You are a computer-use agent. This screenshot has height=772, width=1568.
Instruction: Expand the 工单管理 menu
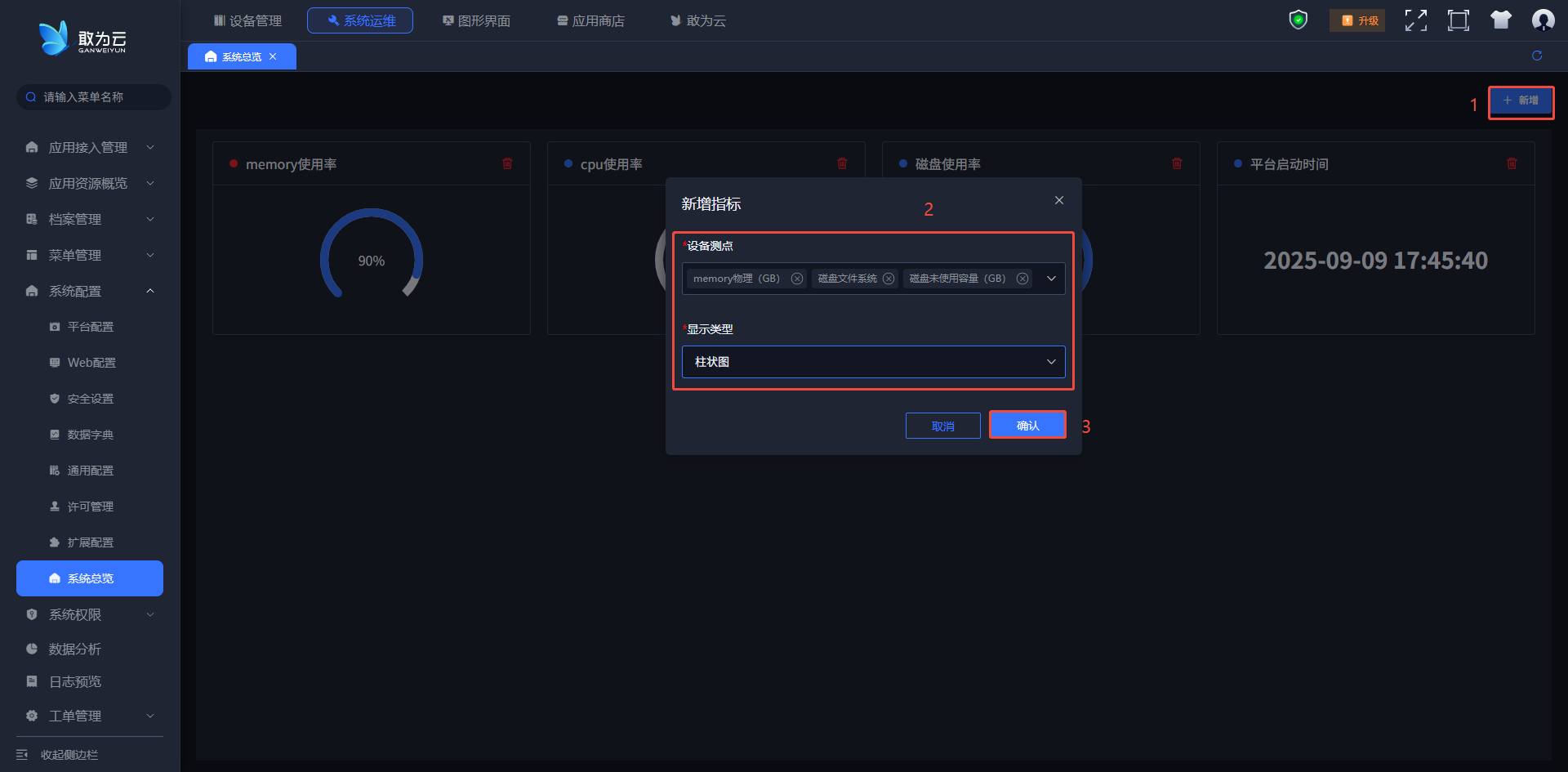tap(90, 716)
